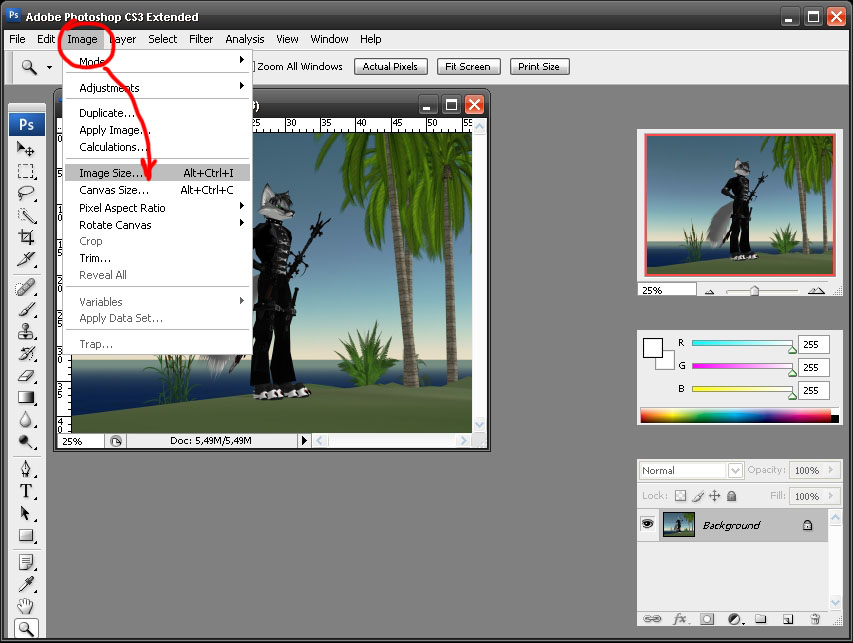Hide the Background layer with eye icon

click(x=648, y=524)
